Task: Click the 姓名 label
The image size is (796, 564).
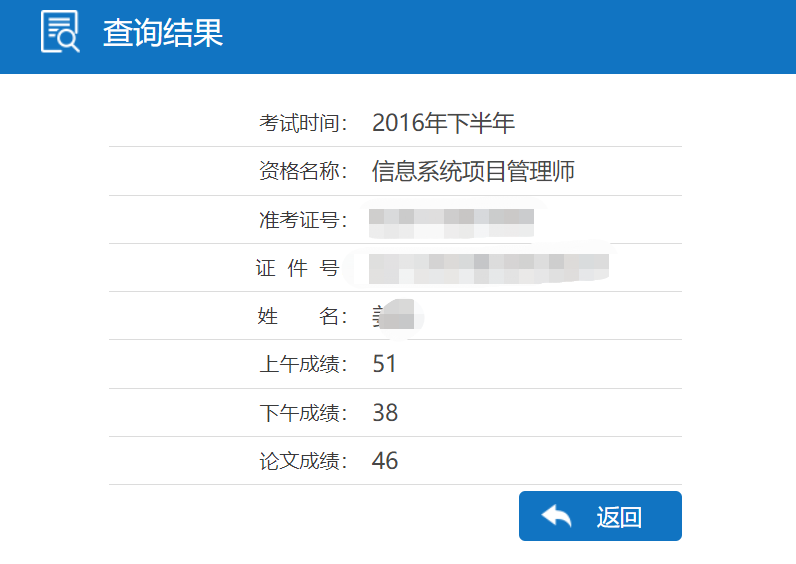Action: (303, 316)
